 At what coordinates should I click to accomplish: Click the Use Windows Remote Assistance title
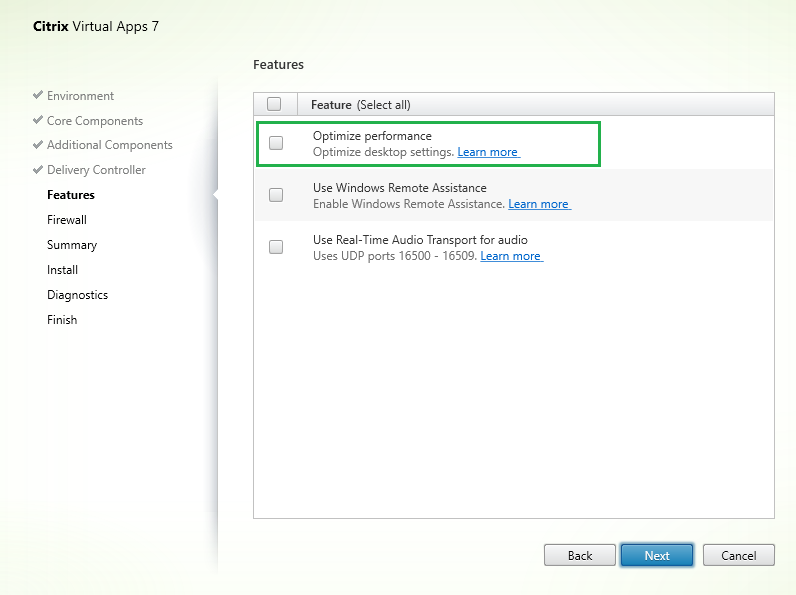coord(400,188)
